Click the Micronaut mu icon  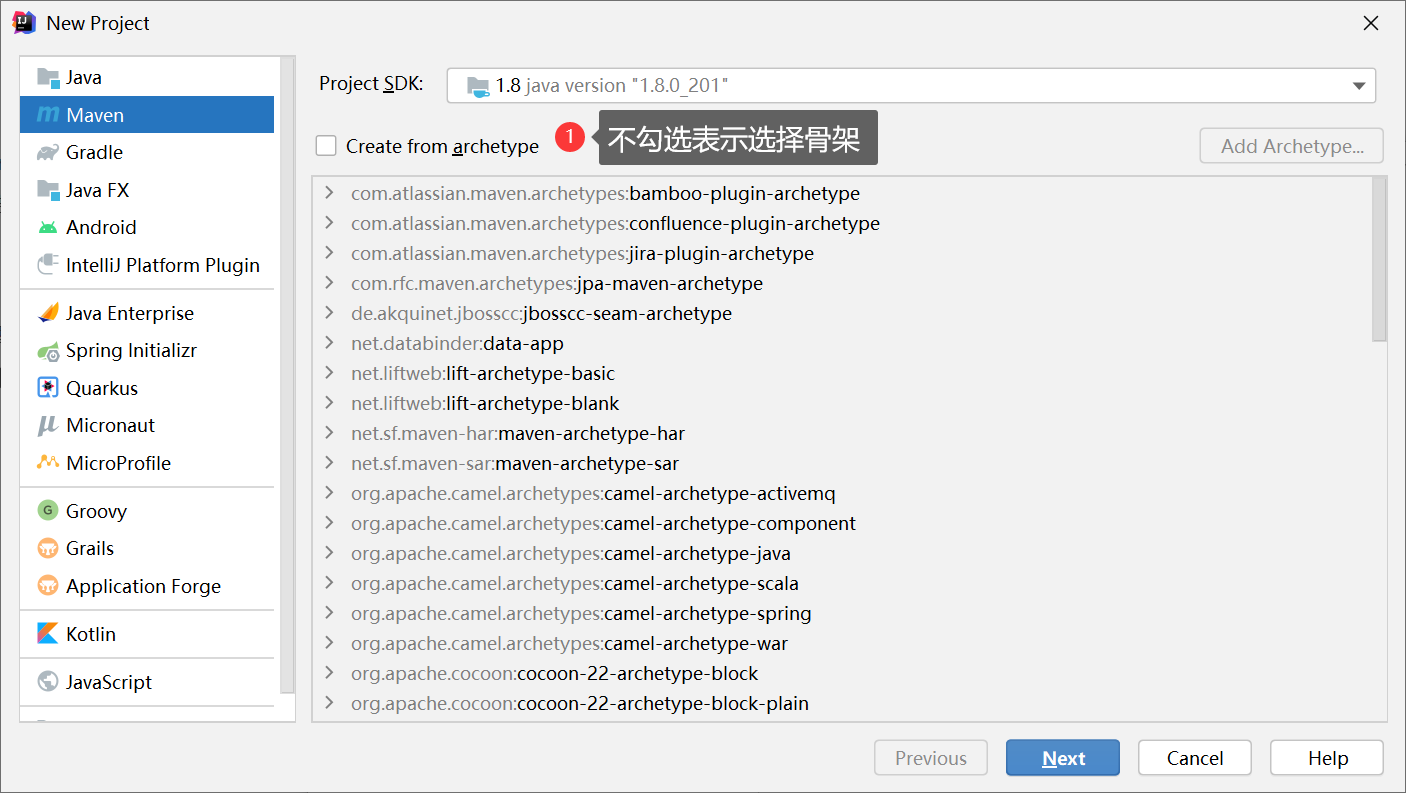coord(48,425)
